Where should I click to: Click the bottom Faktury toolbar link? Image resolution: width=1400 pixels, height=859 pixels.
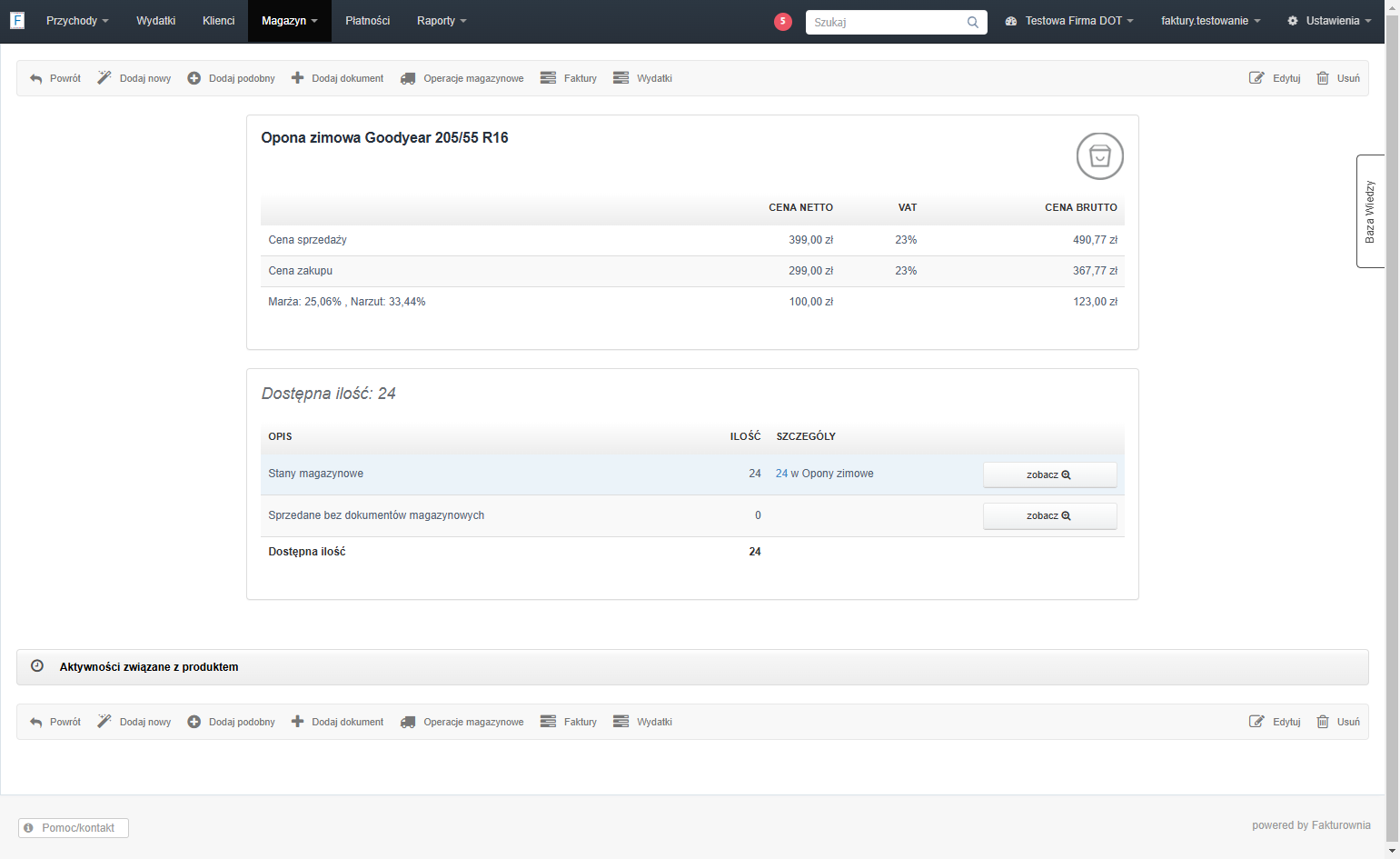(x=569, y=722)
